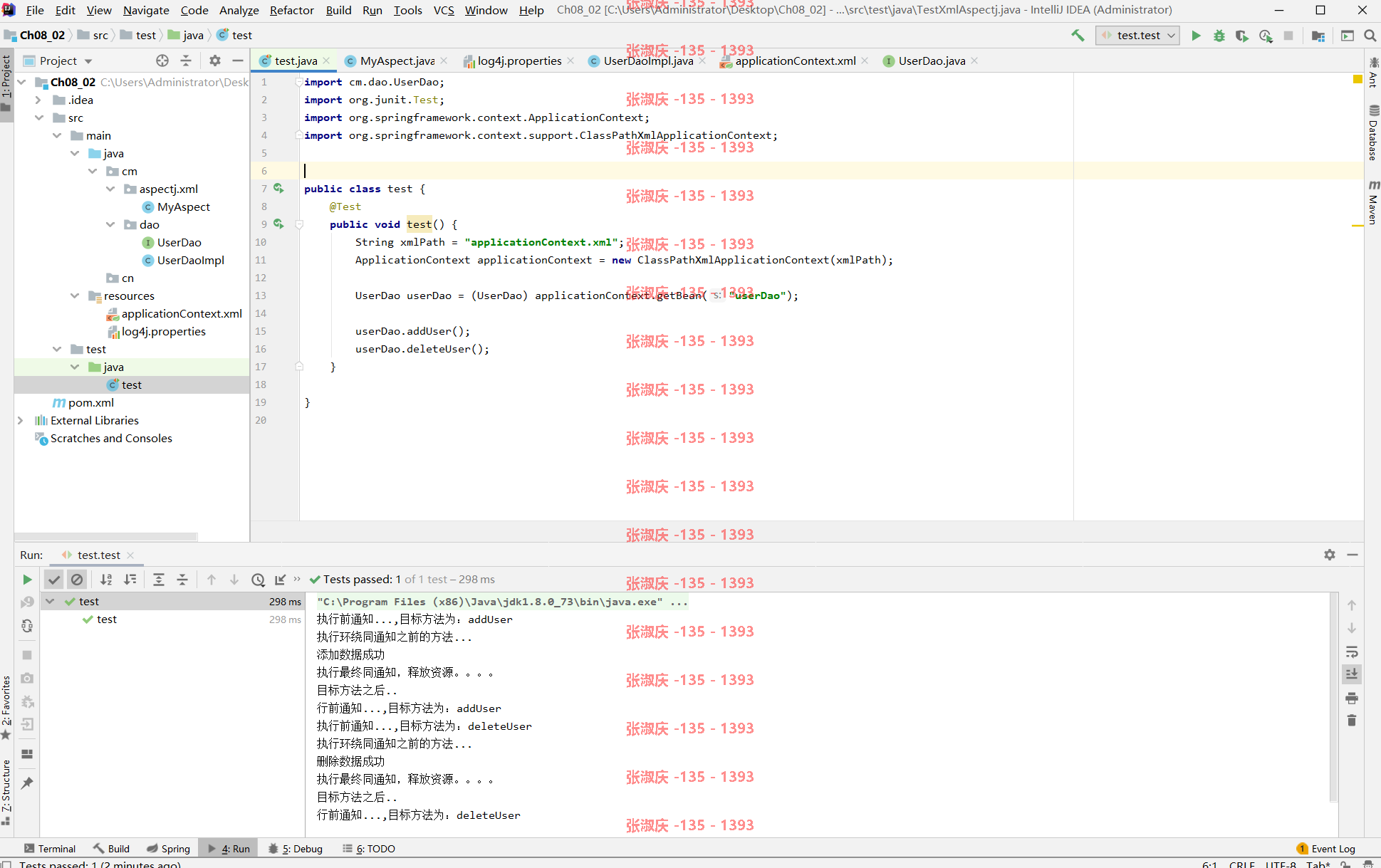This screenshot has height=868, width=1381.
Task: Open the Maven side panel
Action: pyautogui.click(x=1372, y=202)
